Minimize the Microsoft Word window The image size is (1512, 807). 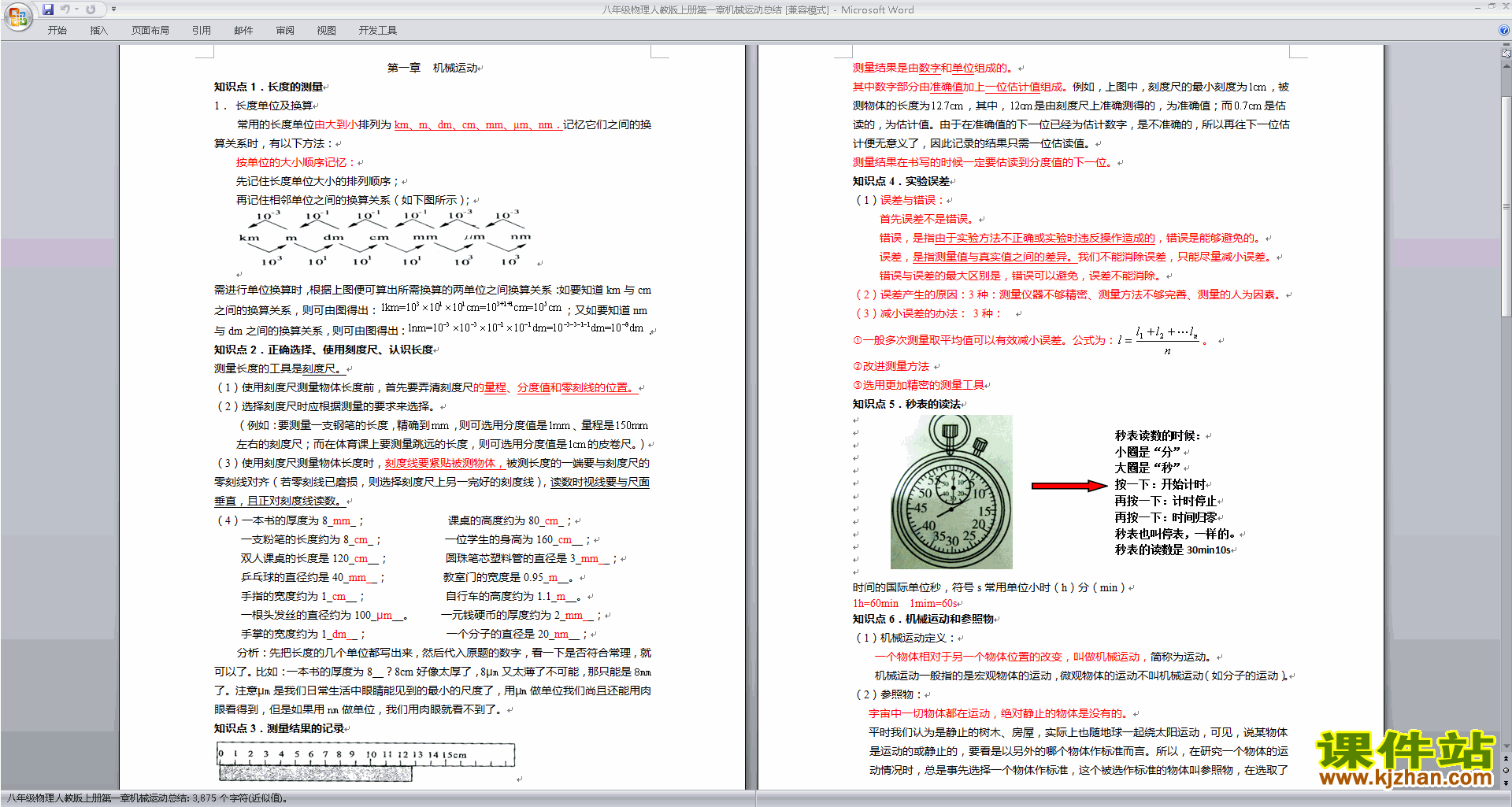pyautogui.click(x=1477, y=7)
